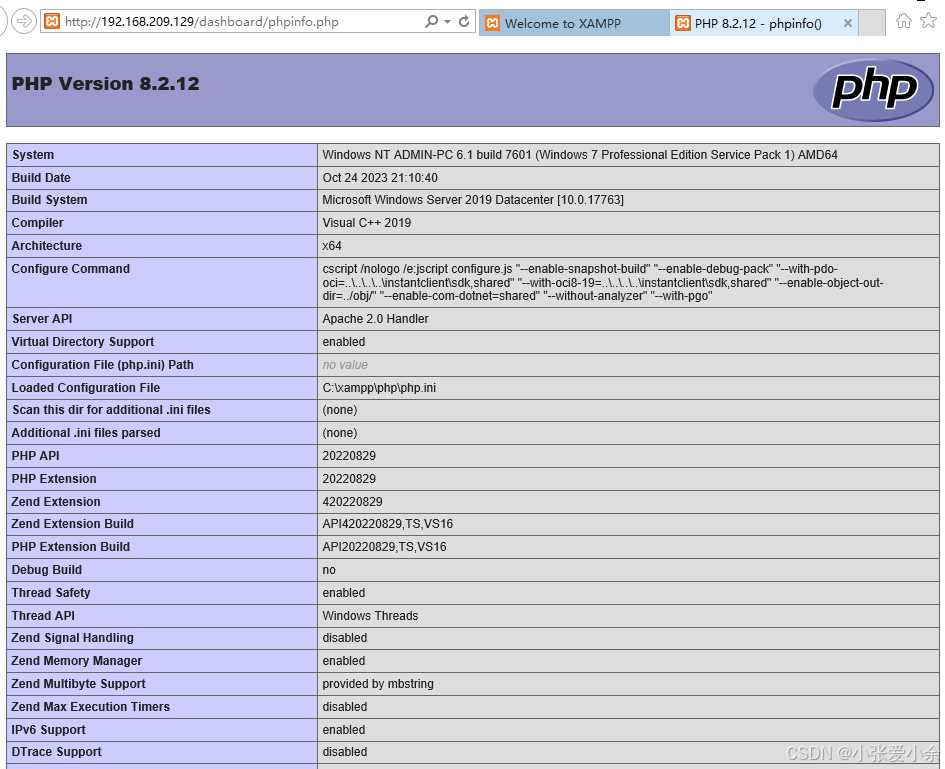Screen dimensions: 945x769
Task: Click the browser forward arrow button
Action: 24,22
